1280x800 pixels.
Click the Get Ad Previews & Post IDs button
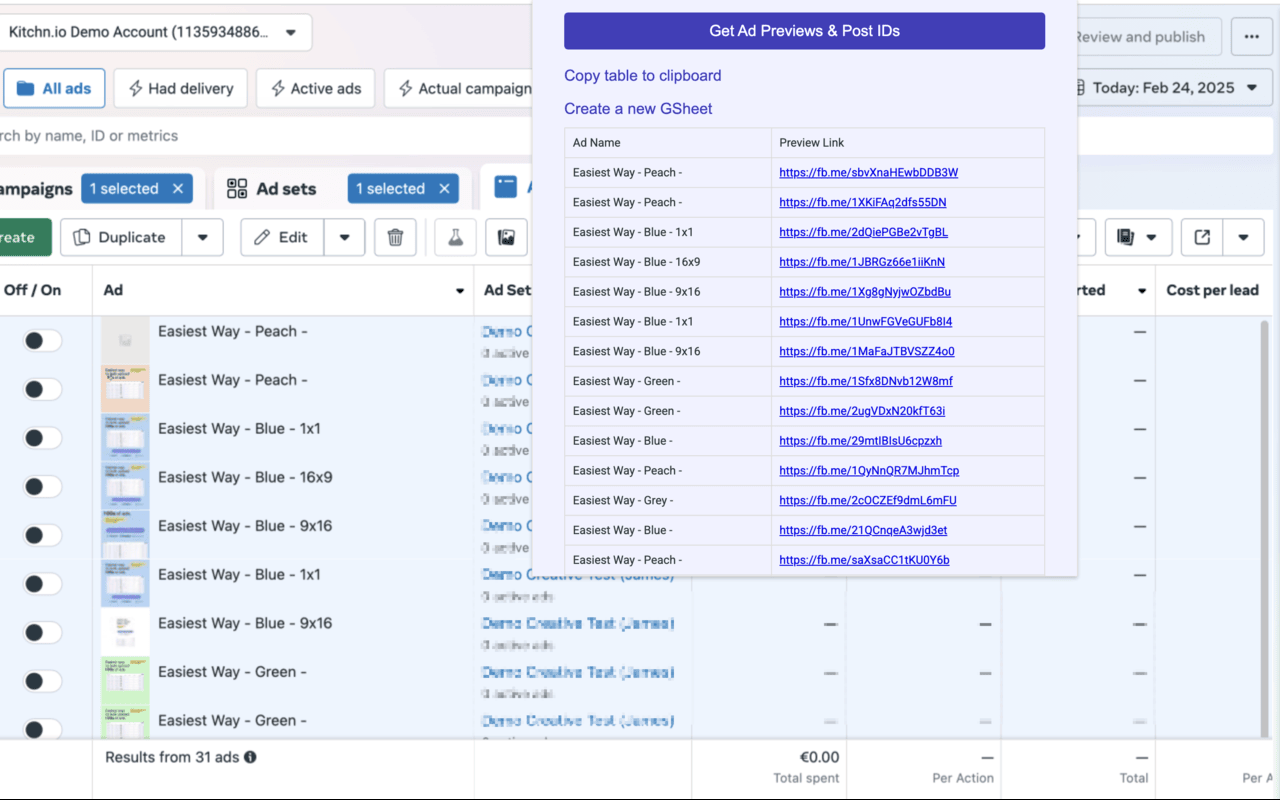tap(804, 31)
